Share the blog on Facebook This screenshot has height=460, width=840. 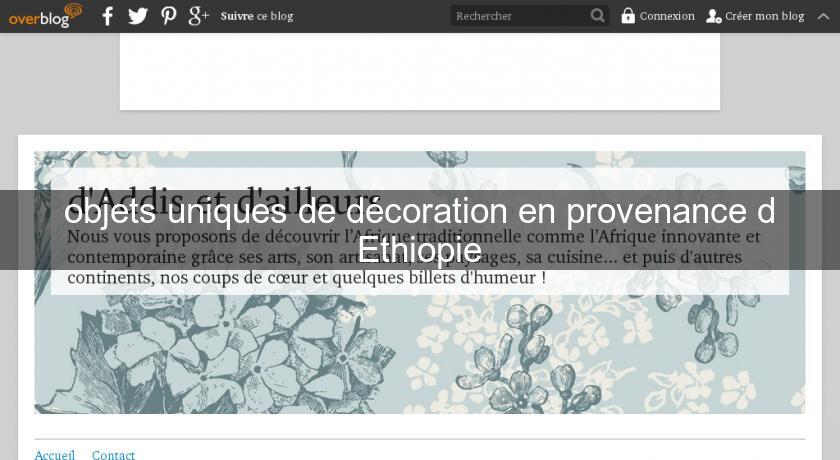(108, 16)
